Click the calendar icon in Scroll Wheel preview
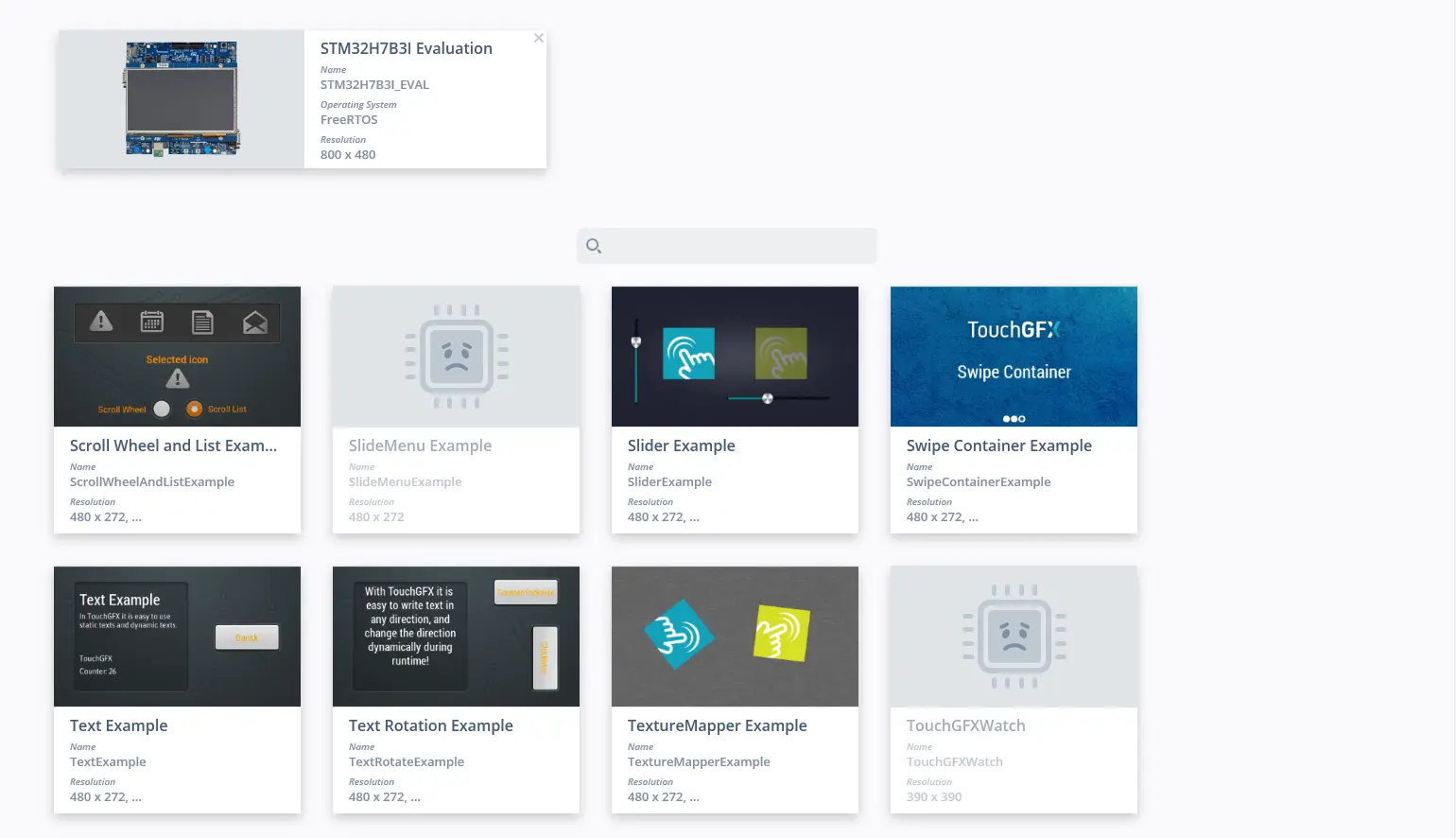 pyautogui.click(x=152, y=322)
